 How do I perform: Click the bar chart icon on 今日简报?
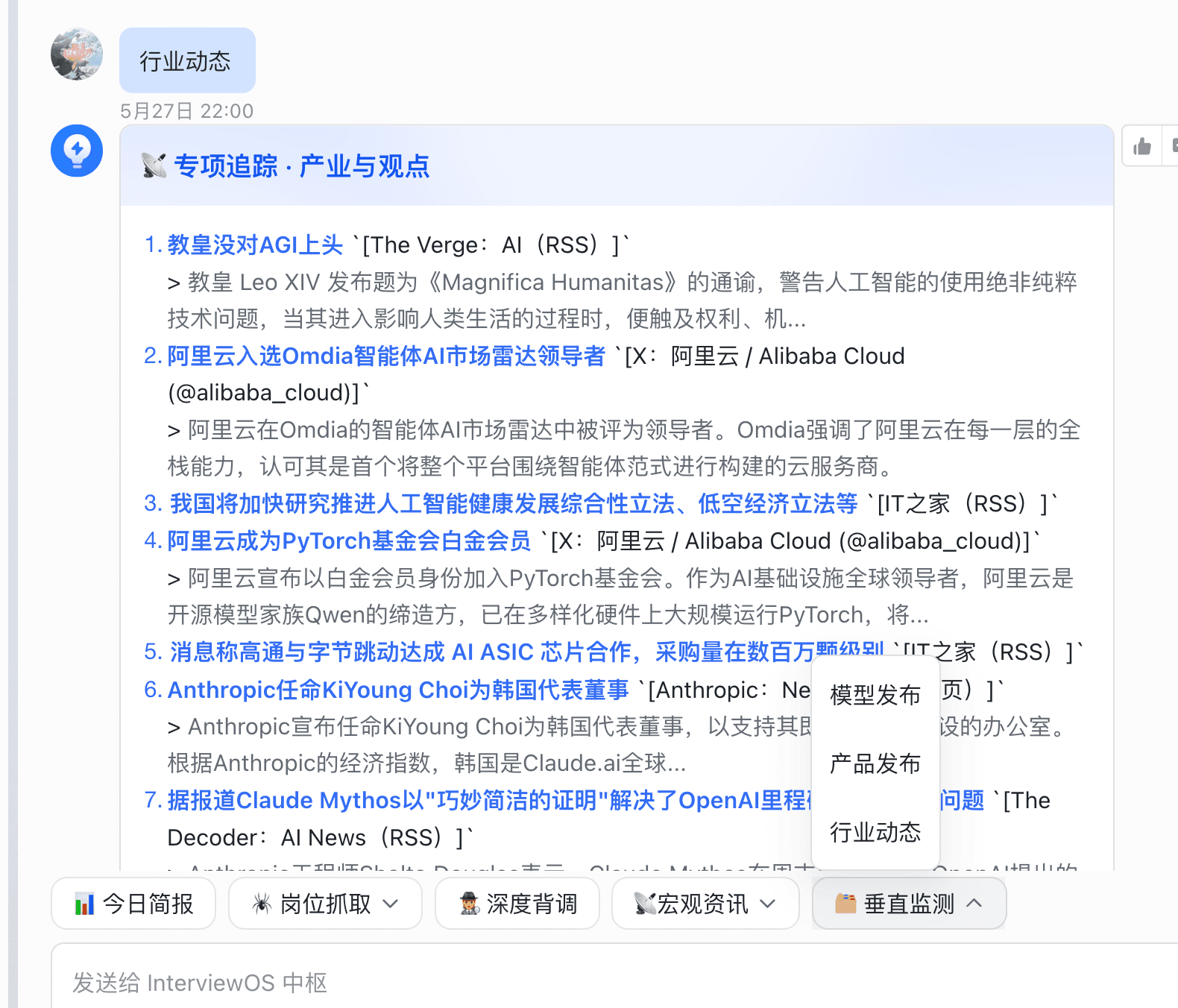point(84,904)
